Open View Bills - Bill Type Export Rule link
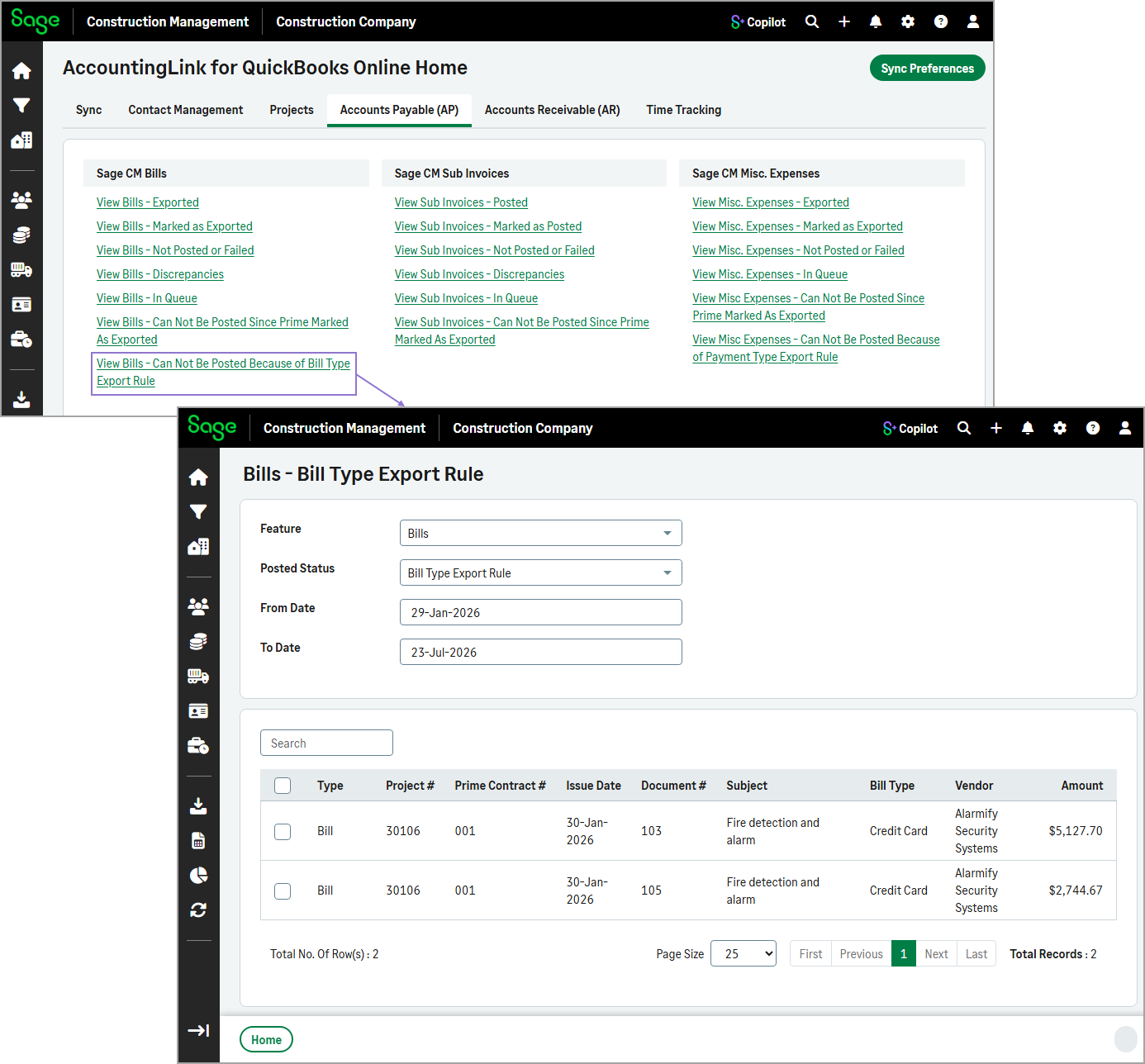Image resolution: width=1145 pixels, height=1064 pixels. pyautogui.click(x=223, y=372)
